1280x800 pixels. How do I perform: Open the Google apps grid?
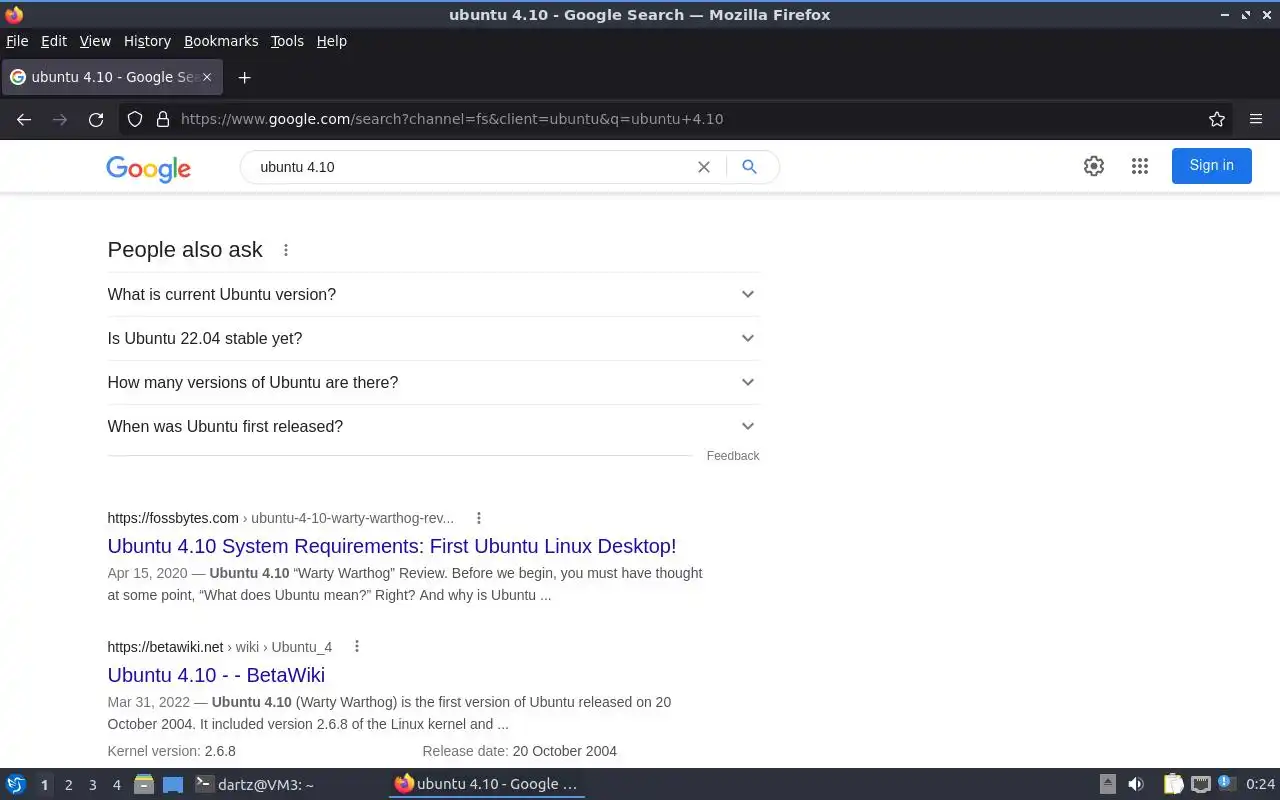tap(1140, 166)
